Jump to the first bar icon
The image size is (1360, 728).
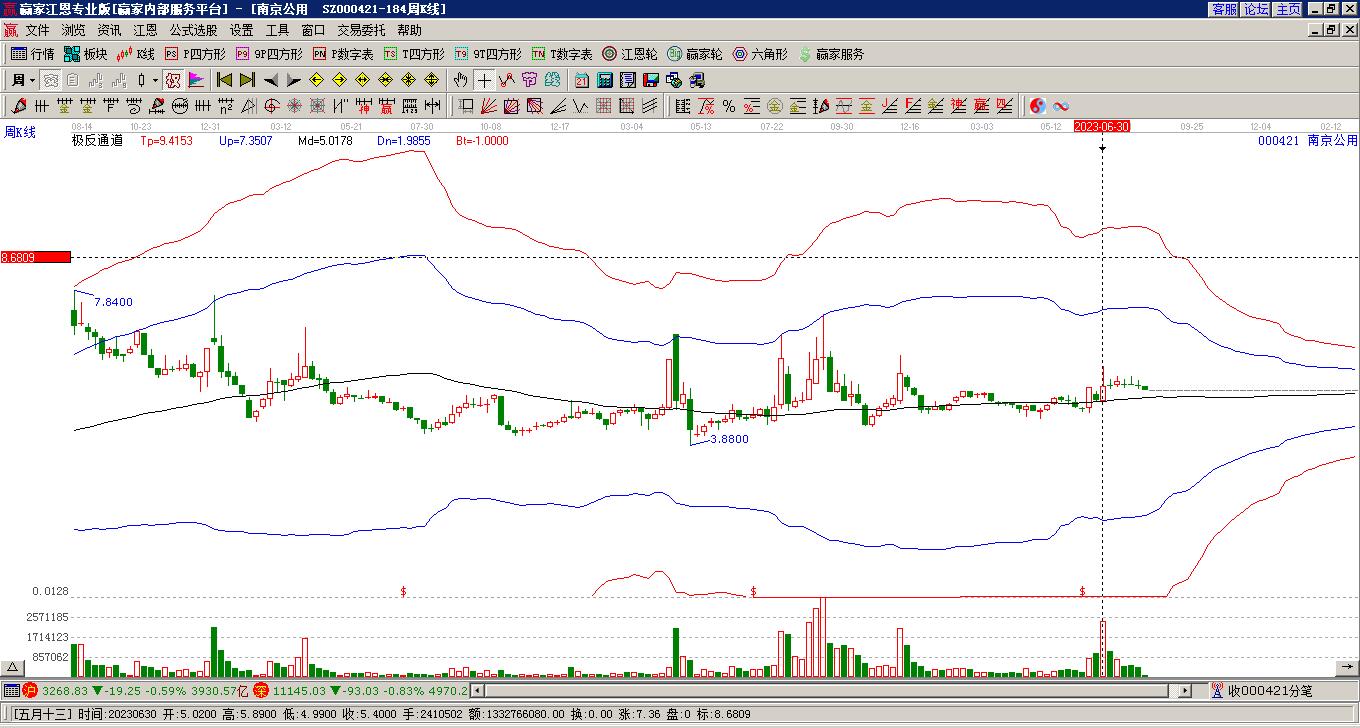(x=224, y=80)
